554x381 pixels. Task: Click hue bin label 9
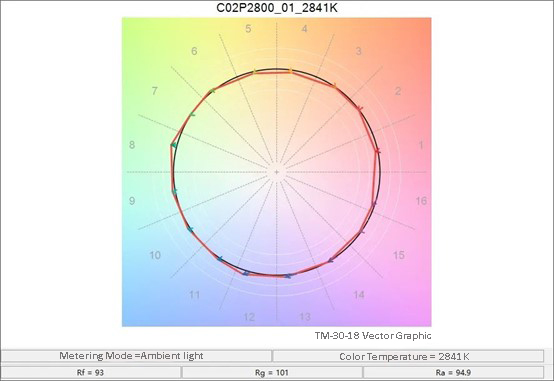tap(132, 201)
